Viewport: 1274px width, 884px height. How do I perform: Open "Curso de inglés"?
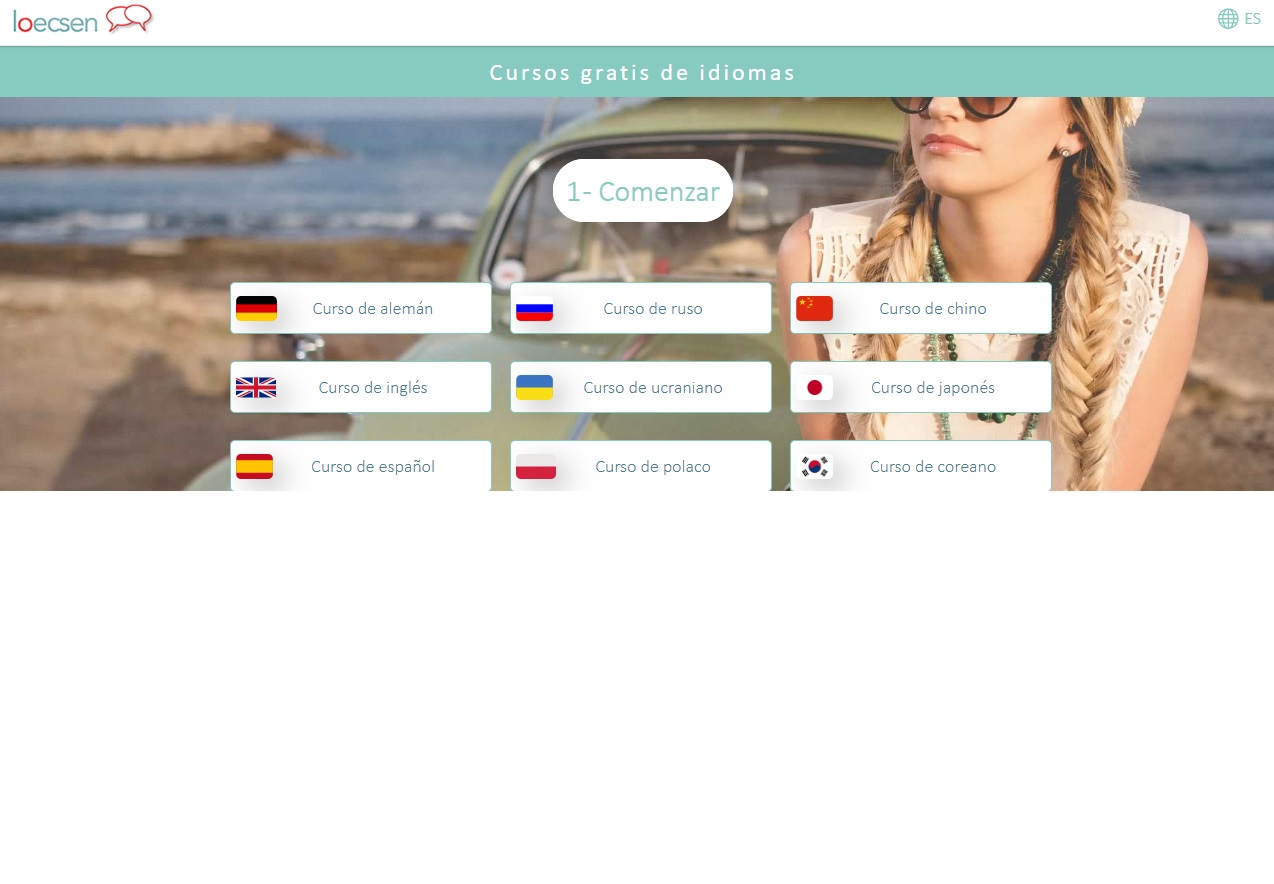372,388
